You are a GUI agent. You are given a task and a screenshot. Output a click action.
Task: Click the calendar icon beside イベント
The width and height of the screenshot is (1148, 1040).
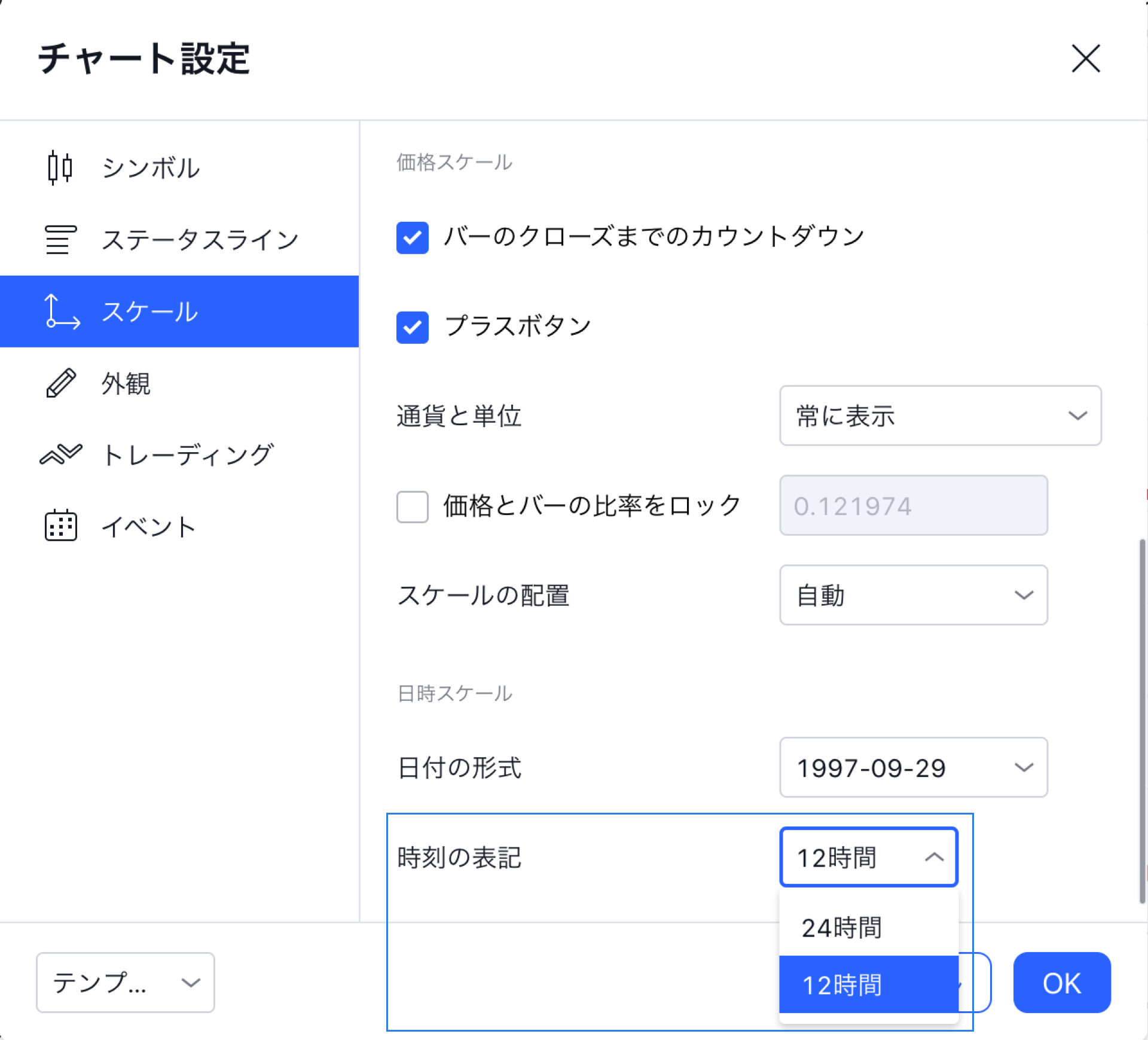coord(60,526)
